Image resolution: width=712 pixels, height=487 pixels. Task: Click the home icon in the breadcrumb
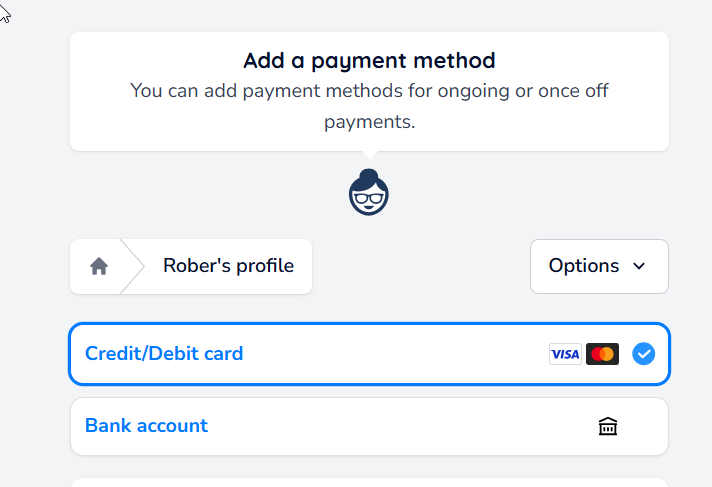98,266
